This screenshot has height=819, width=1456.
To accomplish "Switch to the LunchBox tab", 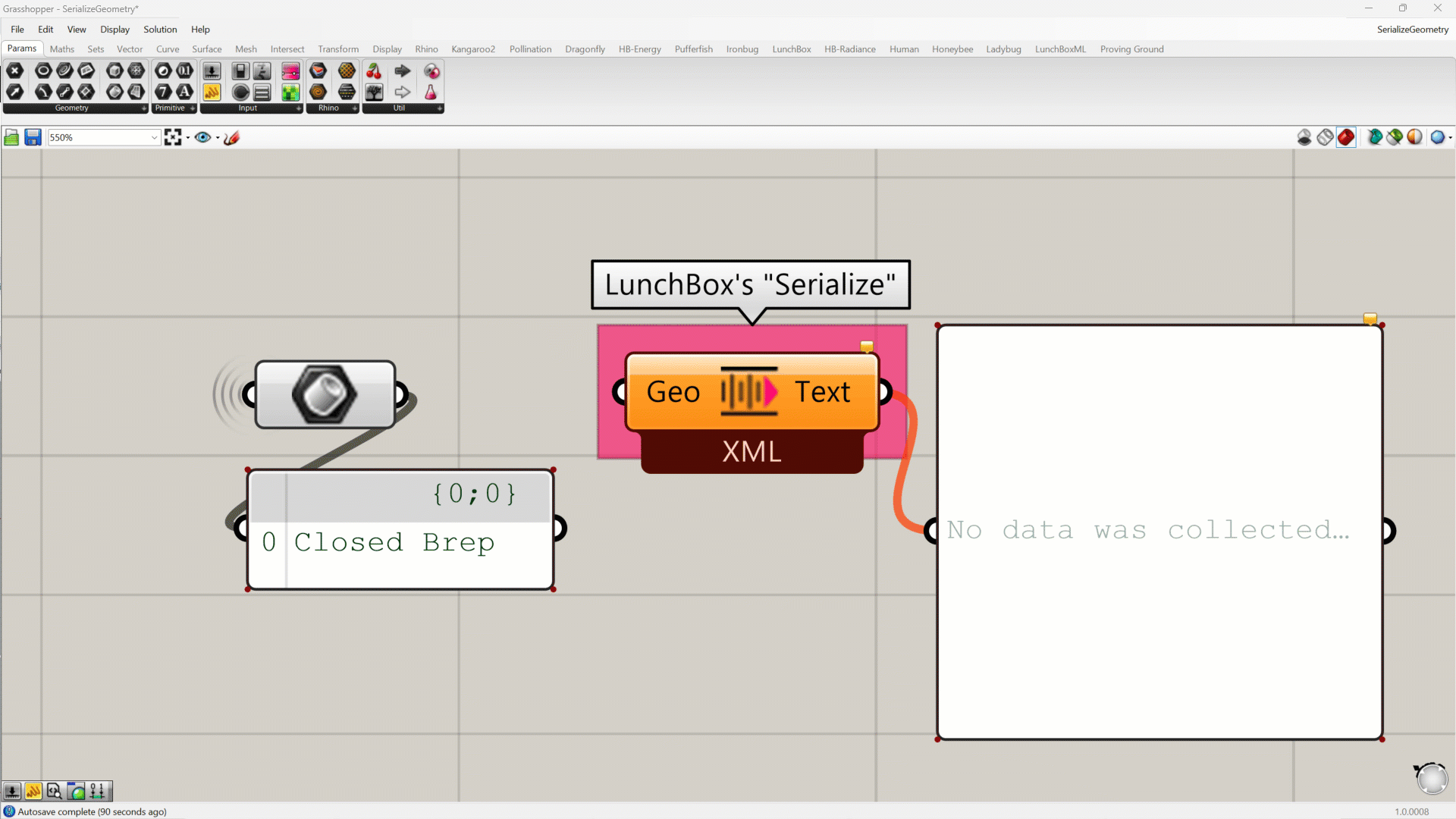I will click(791, 49).
